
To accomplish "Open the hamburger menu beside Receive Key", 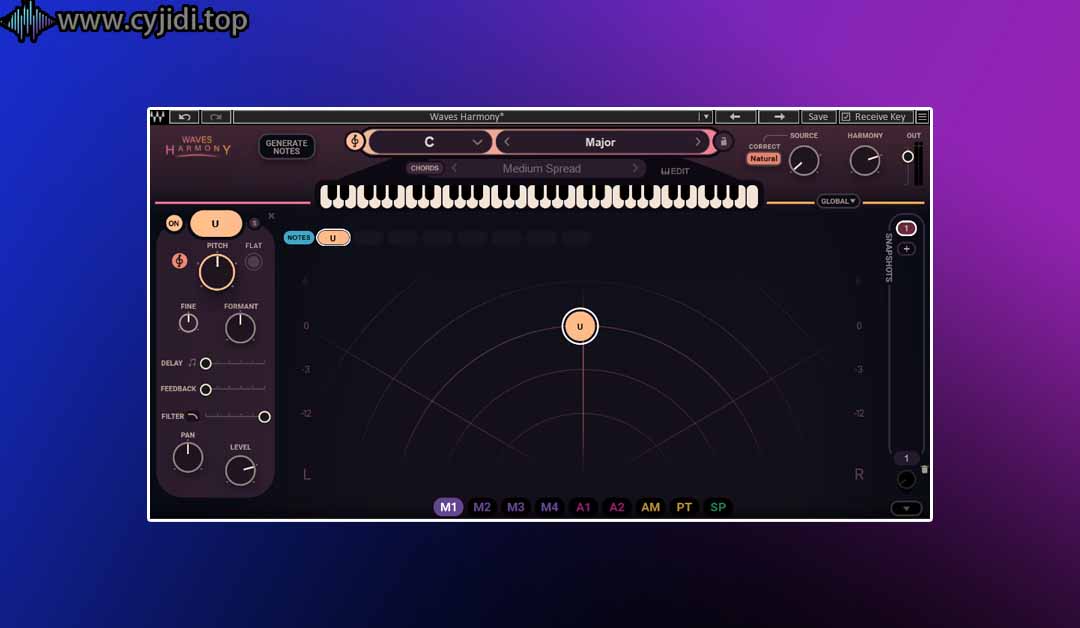I will click(922, 116).
